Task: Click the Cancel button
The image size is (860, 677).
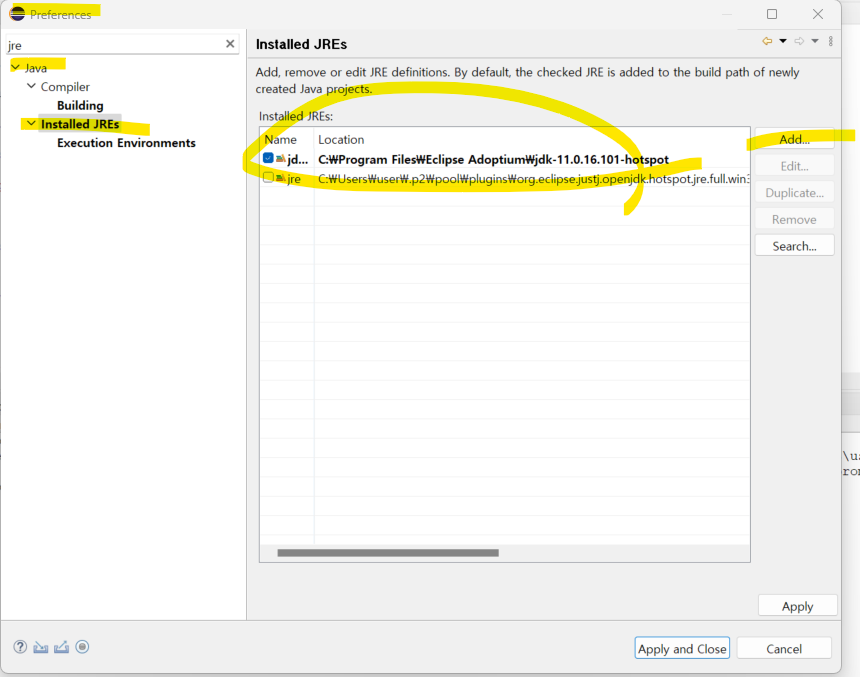Action: coord(784,648)
